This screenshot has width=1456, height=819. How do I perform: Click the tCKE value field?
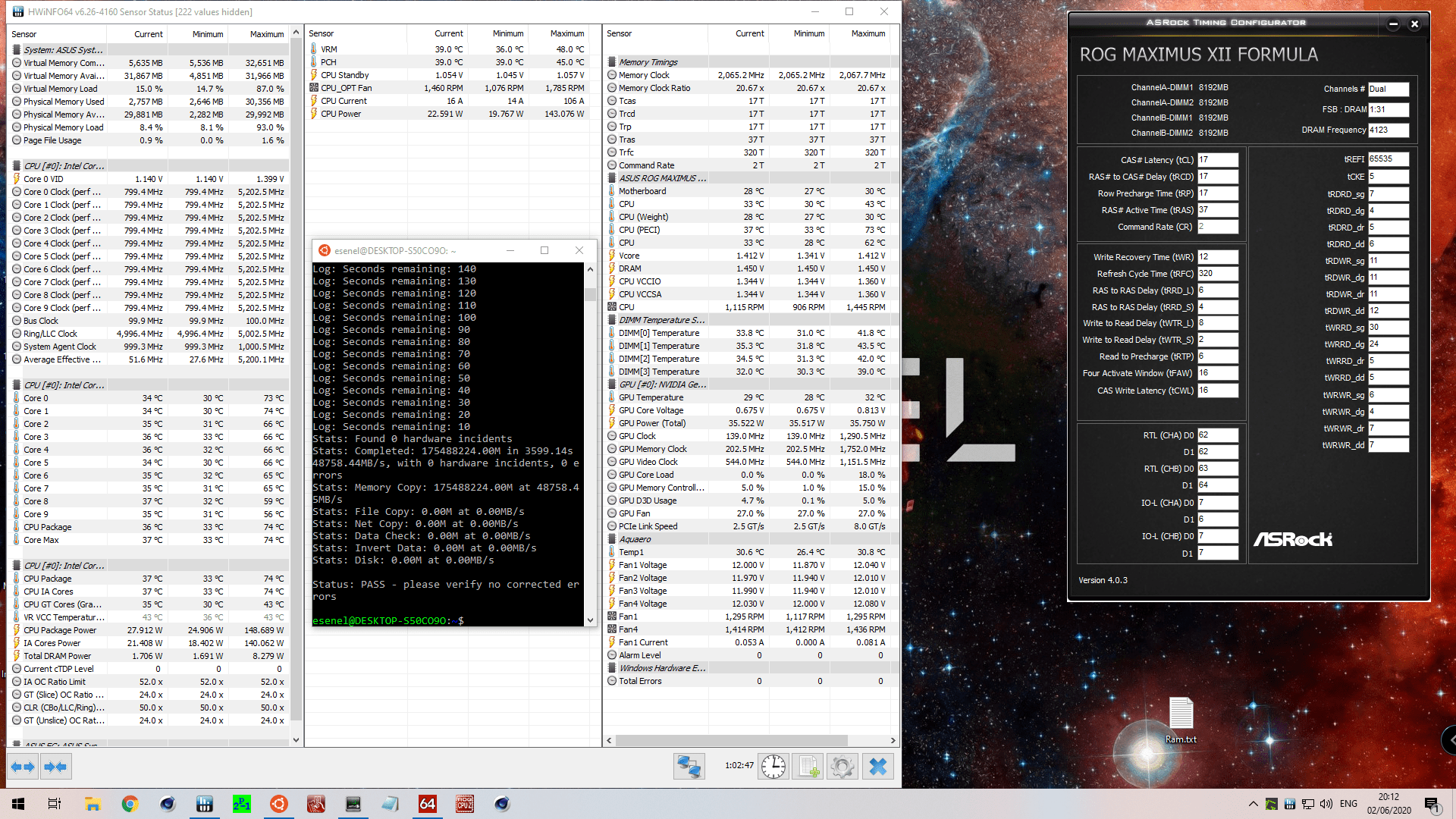[x=1388, y=177]
